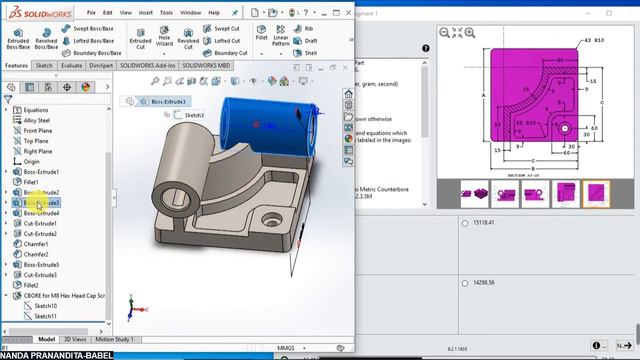Expand the Boss-Extrude2 feature

point(6,192)
